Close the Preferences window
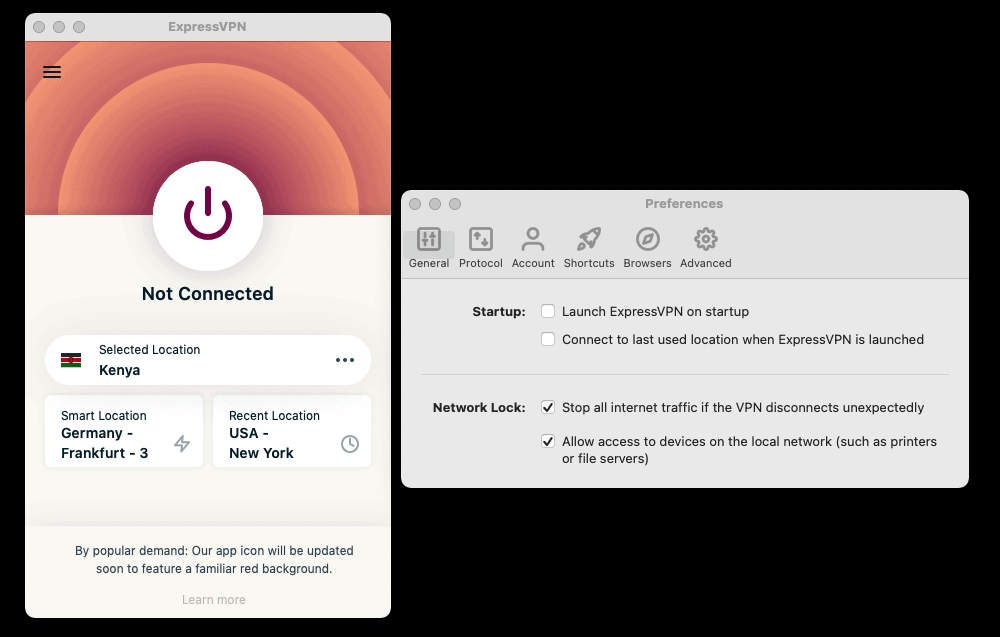This screenshot has height=637, width=1000. (x=415, y=204)
